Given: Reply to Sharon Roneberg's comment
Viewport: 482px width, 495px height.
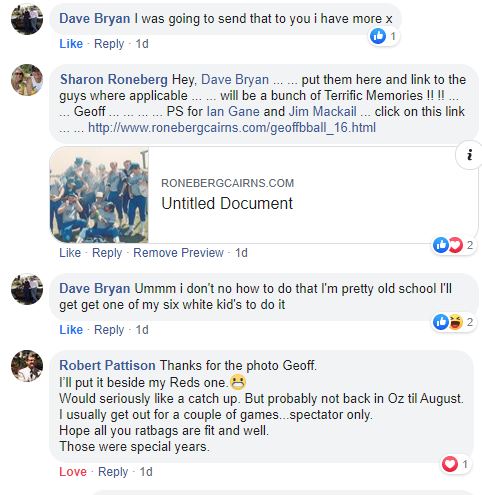Looking at the screenshot, I should tap(107, 253).
